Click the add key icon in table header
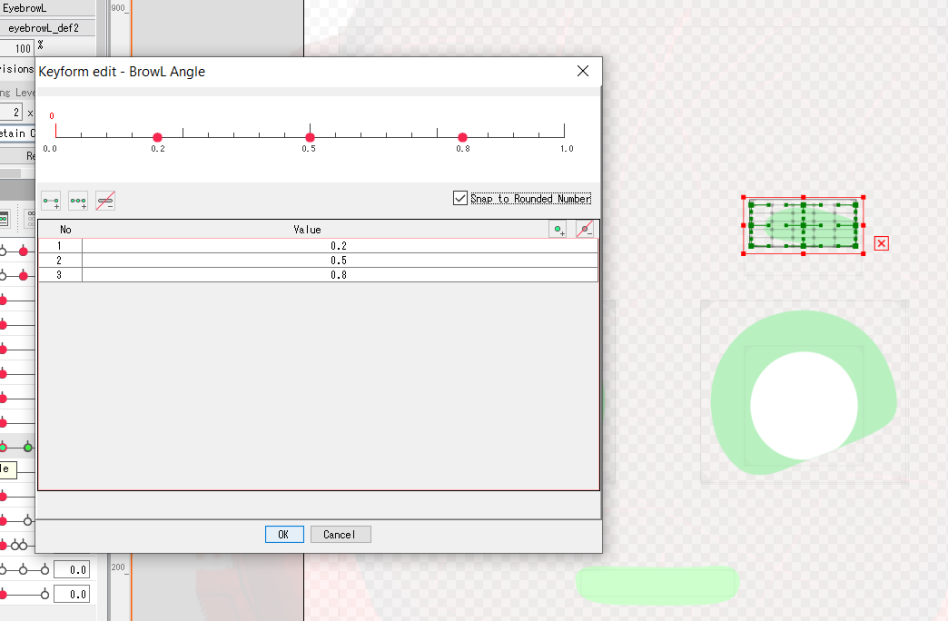This screenshot has width=948, height=621. click(x=558, y=229)
